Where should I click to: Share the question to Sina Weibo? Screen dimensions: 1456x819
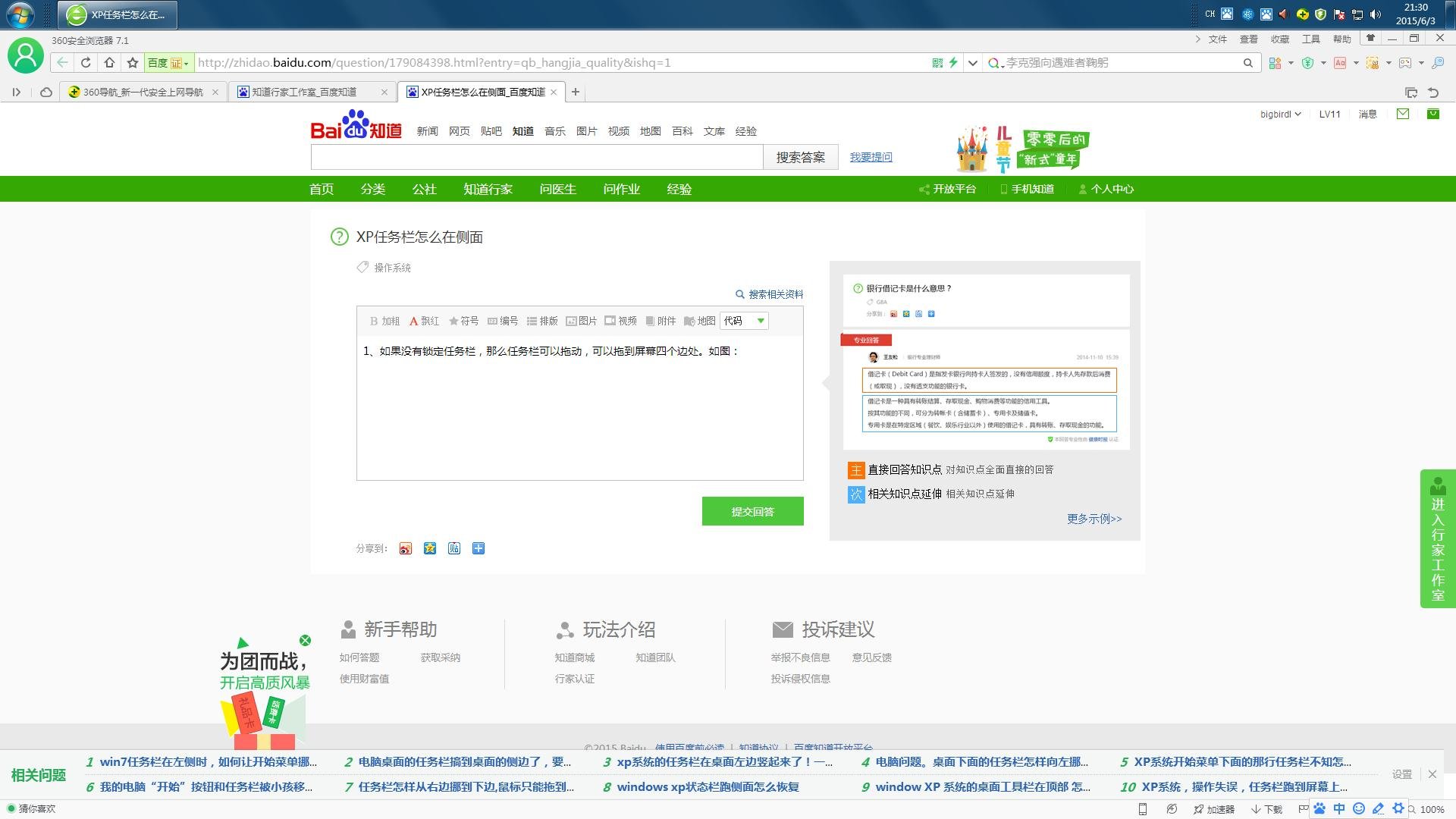click(406, 548)
